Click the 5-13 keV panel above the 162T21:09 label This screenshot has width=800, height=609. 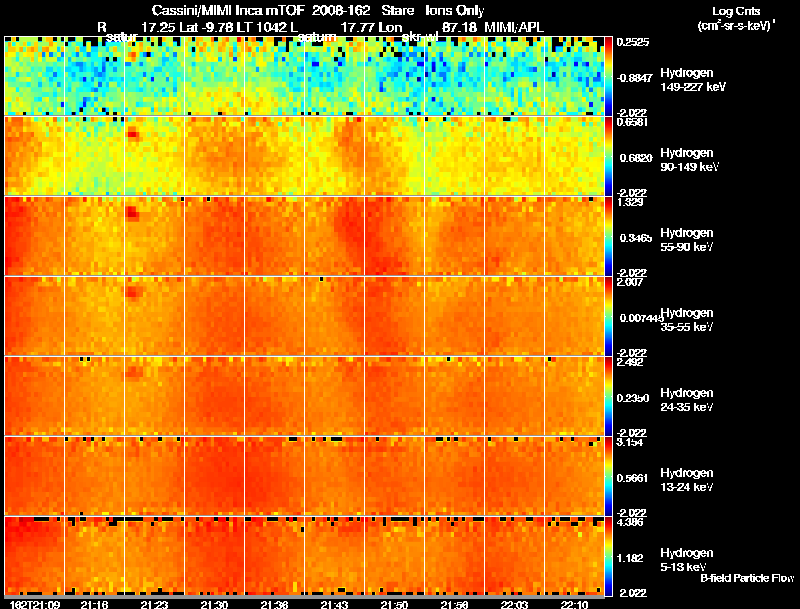(x=35, y=556)
